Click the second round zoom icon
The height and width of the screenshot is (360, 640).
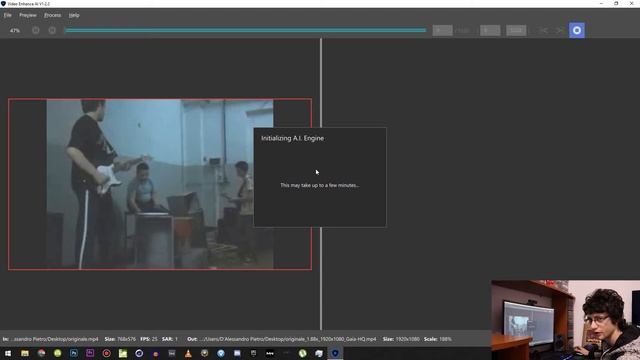52,30
